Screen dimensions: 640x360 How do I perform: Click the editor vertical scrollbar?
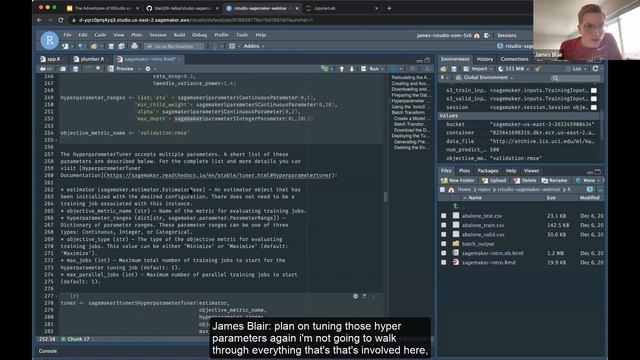(385, 198)
